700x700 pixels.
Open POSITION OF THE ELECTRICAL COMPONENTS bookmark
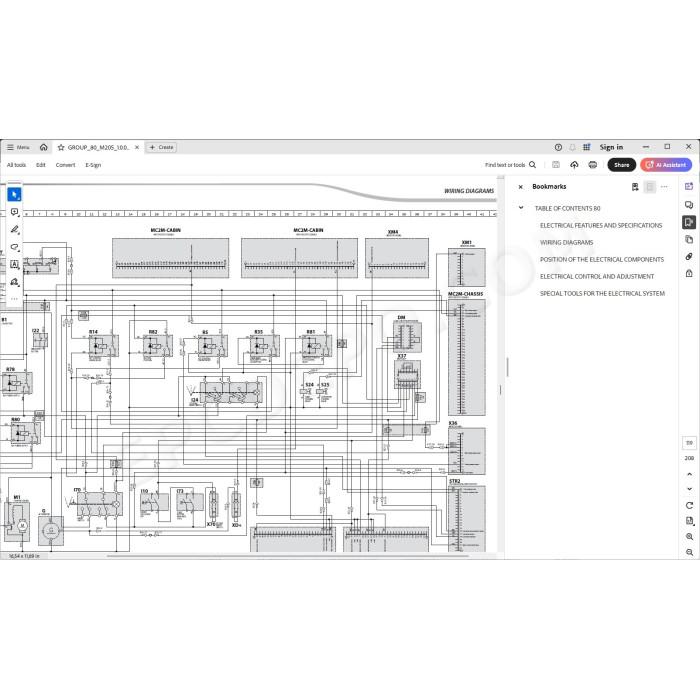(602, 259)
